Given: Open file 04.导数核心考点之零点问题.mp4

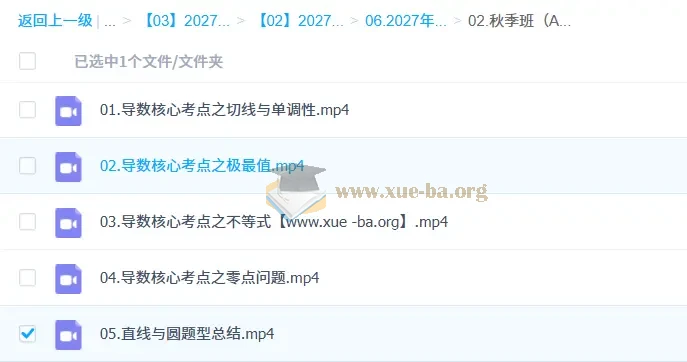Looking at the screenshot, I should click(209, 278).
